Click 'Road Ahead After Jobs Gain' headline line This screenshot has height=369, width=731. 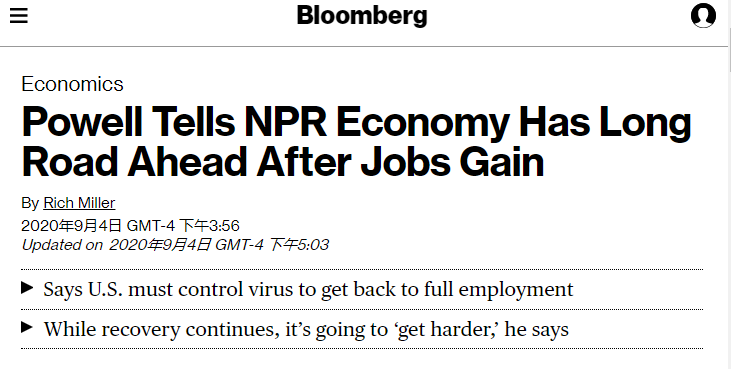283,162
